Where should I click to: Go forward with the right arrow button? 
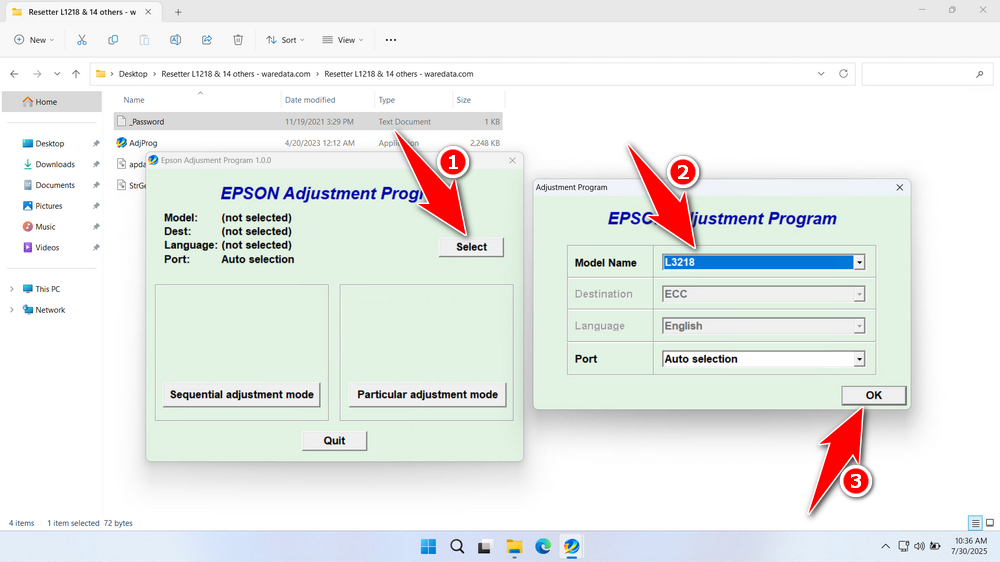[x=37, y=74]
